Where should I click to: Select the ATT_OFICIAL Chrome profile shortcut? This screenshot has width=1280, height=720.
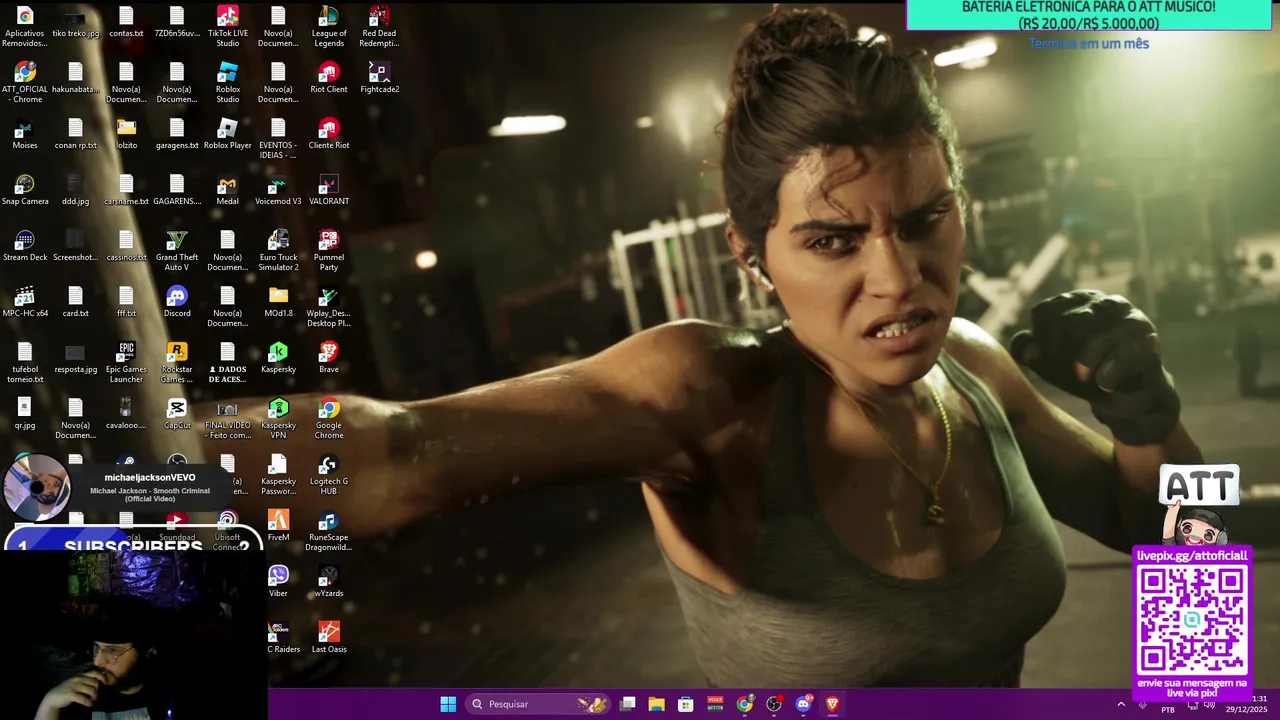pos(25,82)
